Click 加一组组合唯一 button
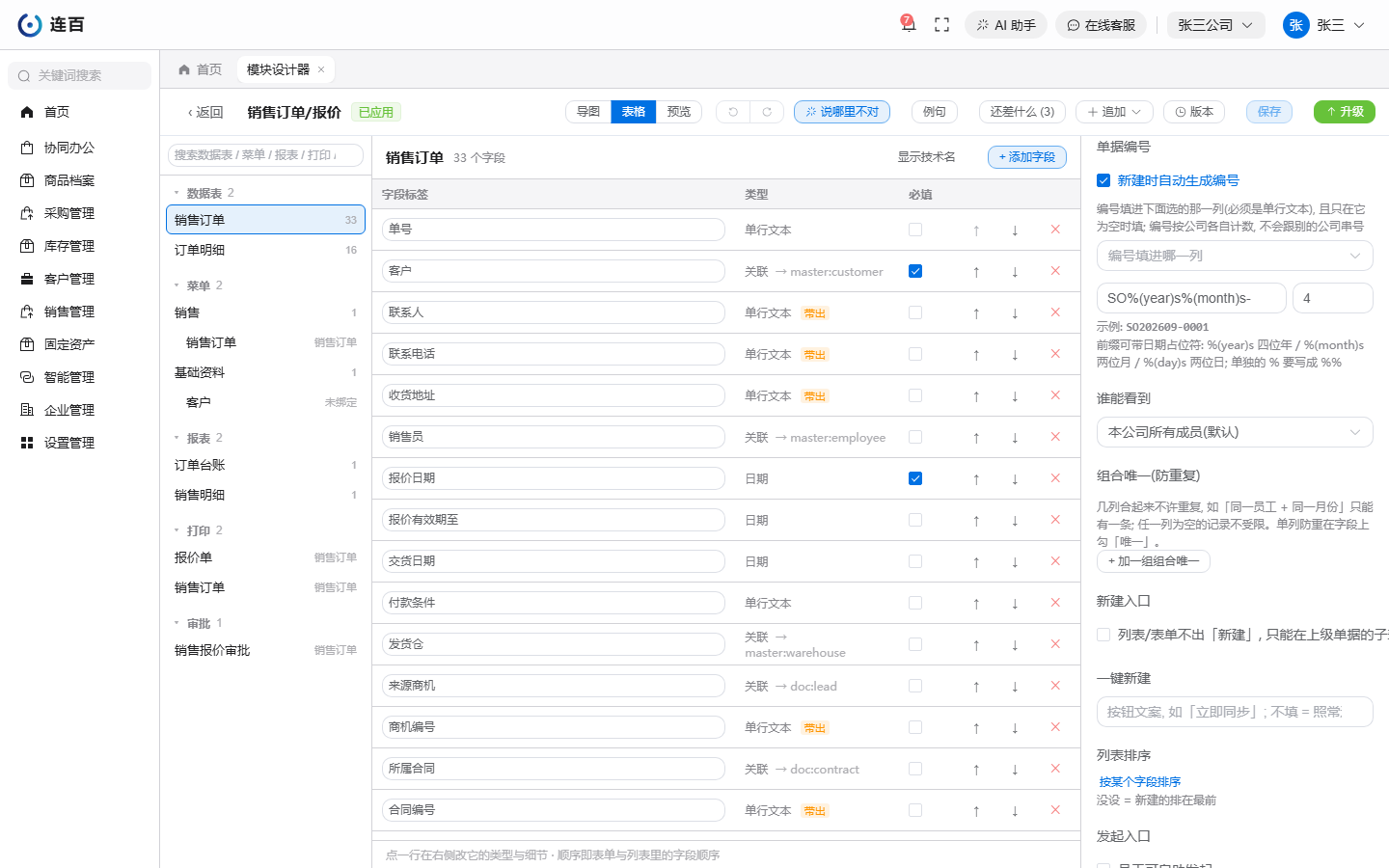The height and width of the screenshot is (868, 1389). pyautogui.click(x=1154, y=561)
